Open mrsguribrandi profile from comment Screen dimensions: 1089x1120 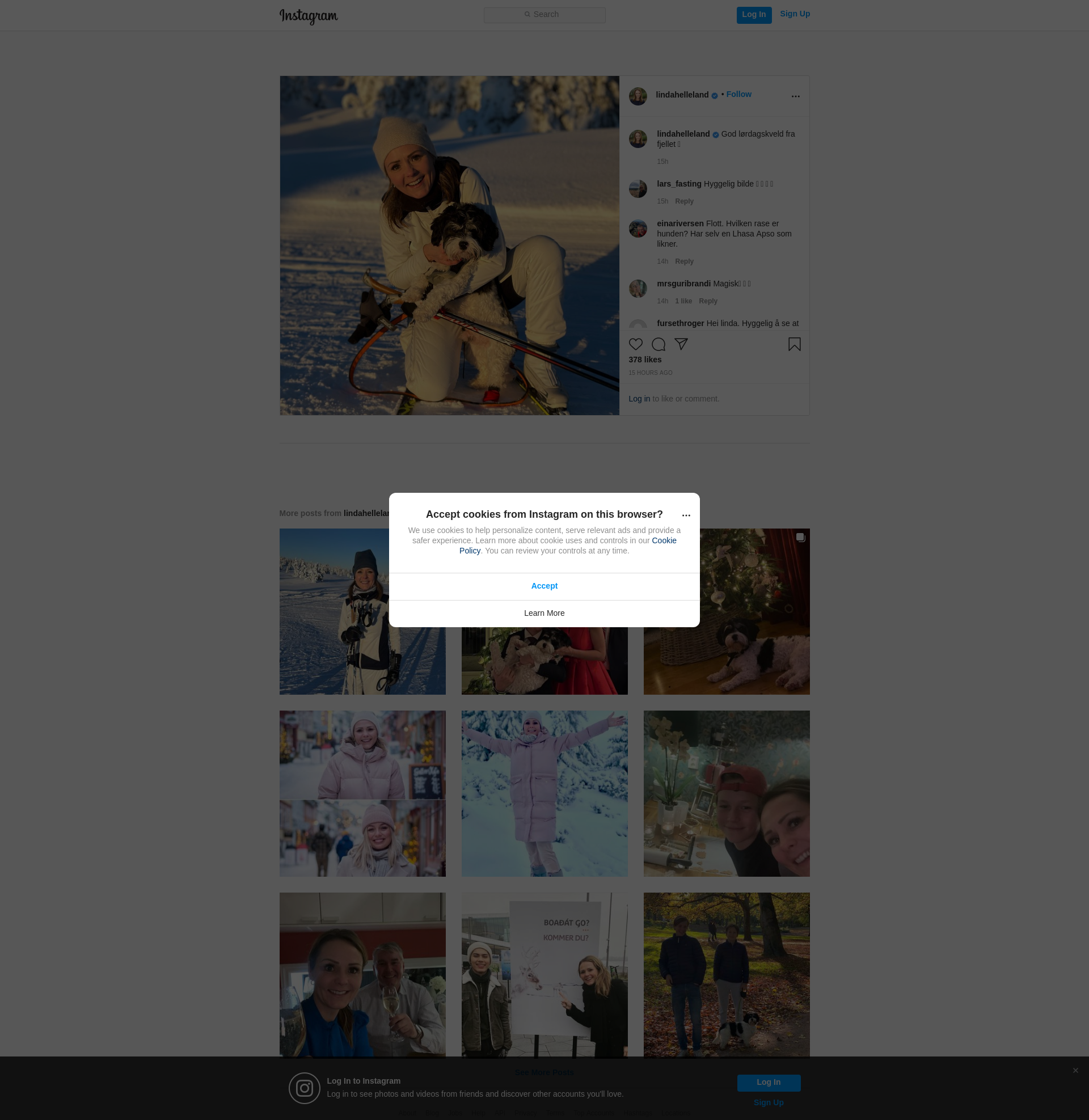(683, 284)
